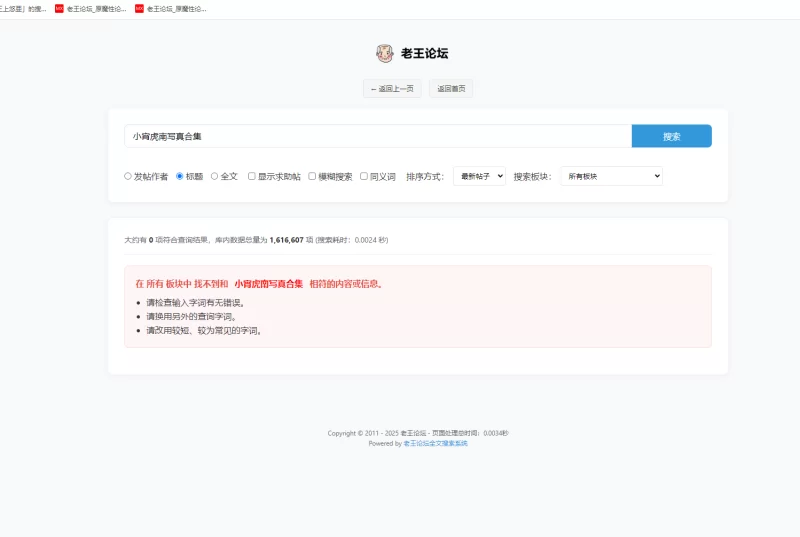Click the 老王论坛 site title text
Viewport: 800px width, 537px height.
(x=424, y=53)
